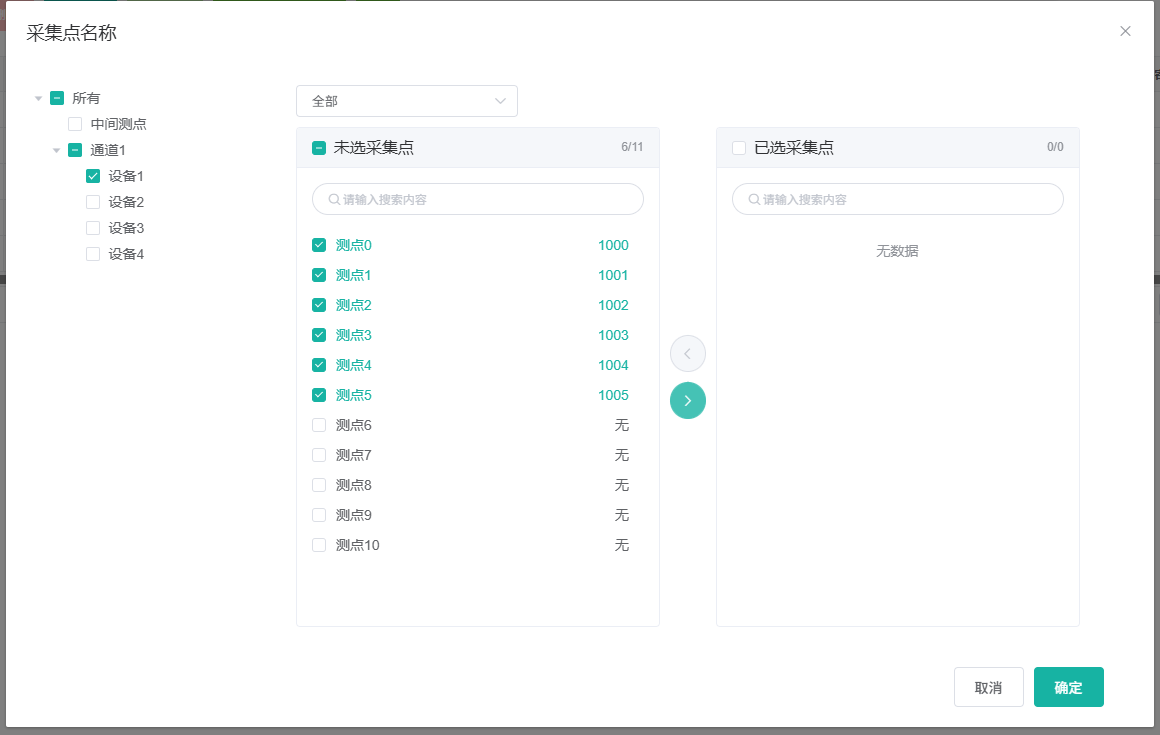Uncheck 测点0 in the unselected list
Screen dimensions: 1160x735
coord(319,245)
